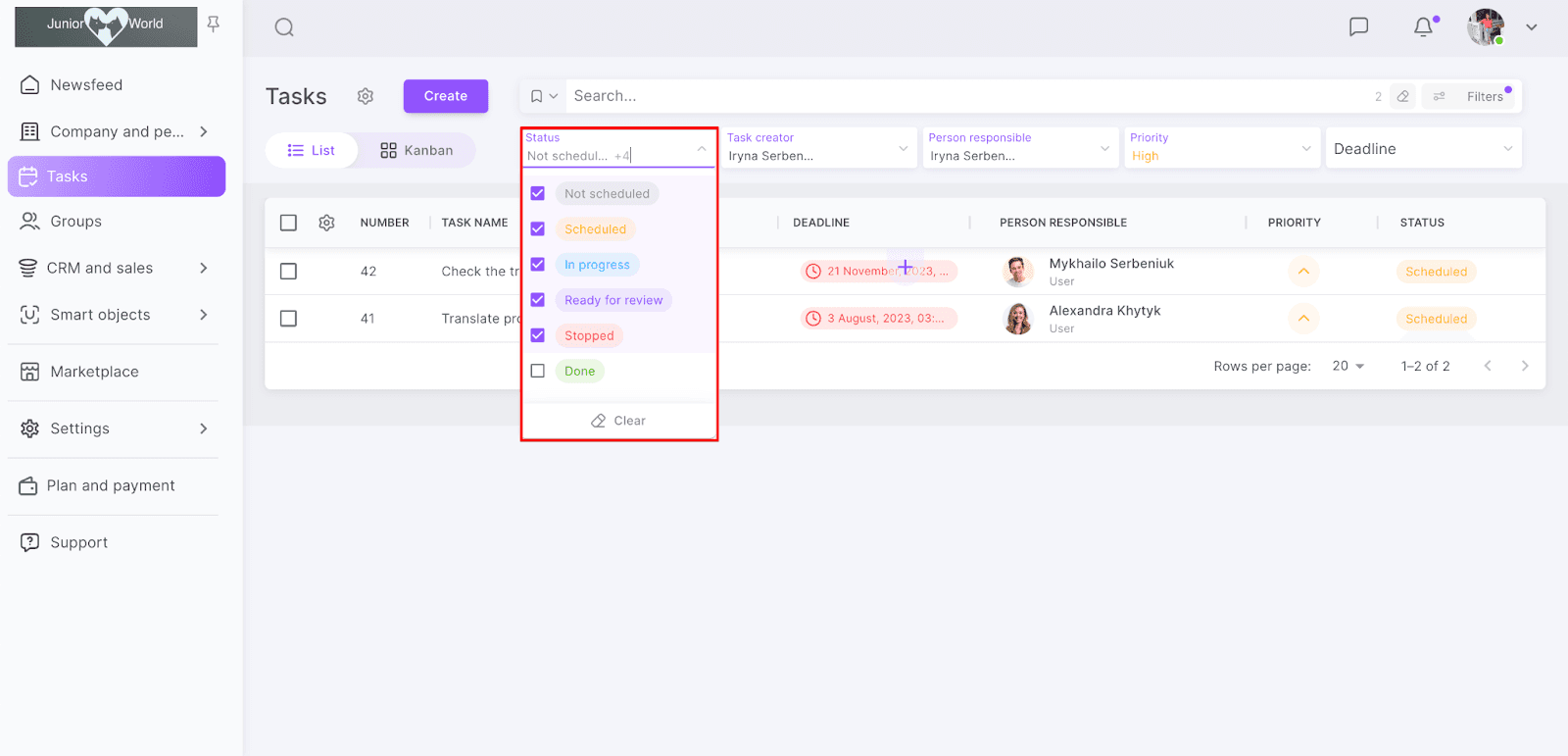Screen dimensions: 1568x756
Task: Check the Done status checkbox
Action: [538, 371]
